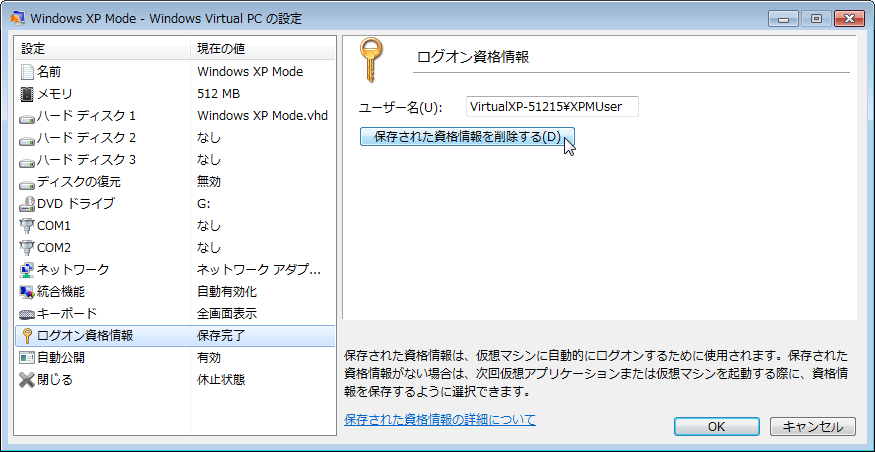Select the COM2 setting row

175,248
